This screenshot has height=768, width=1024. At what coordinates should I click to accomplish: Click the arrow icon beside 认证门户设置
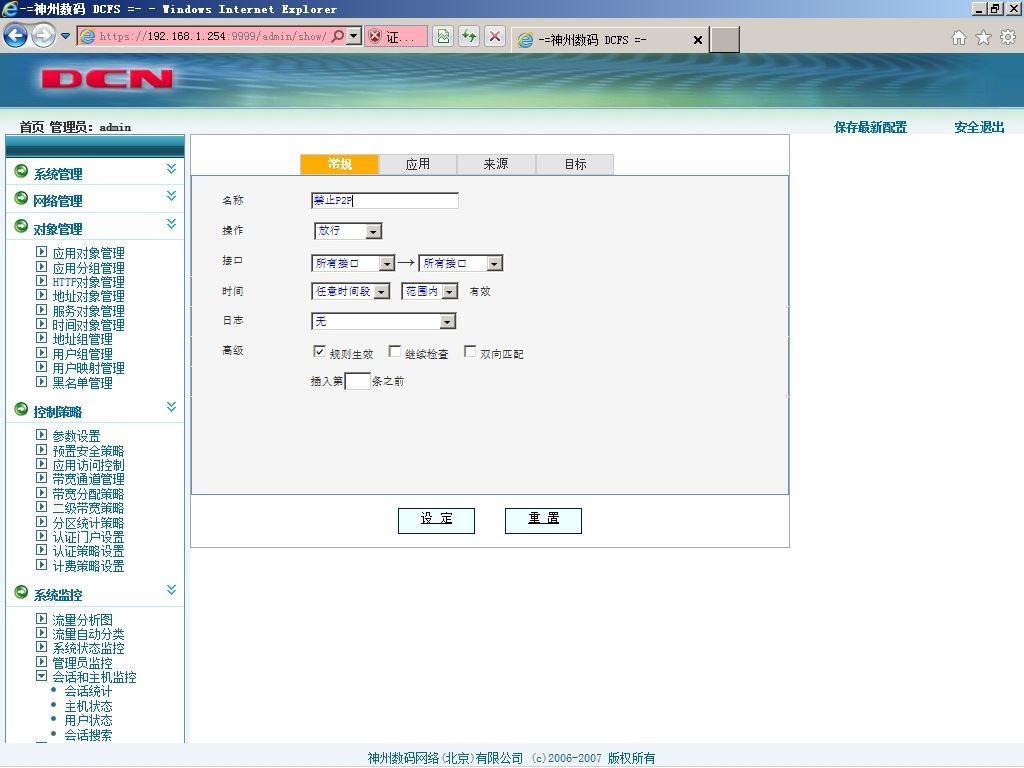[41, 536]
